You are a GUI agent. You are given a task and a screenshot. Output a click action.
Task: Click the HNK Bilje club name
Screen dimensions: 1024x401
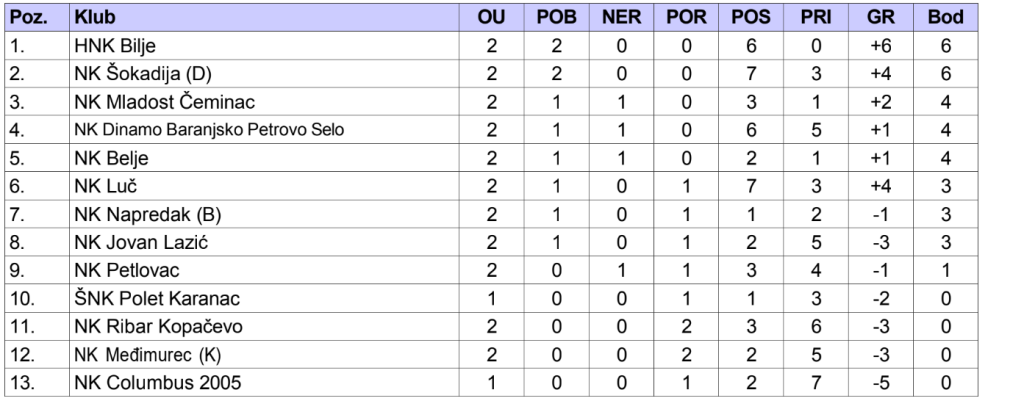pyautogui.click(x=115, y=46)
